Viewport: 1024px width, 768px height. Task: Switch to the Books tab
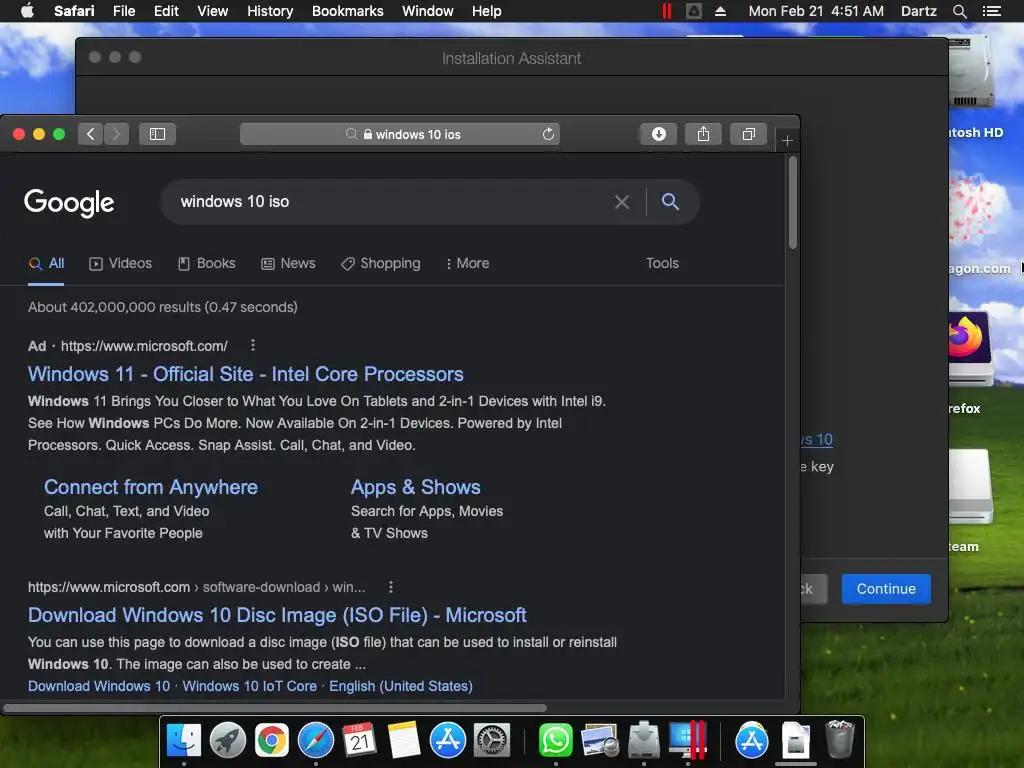tap(206, 263)
